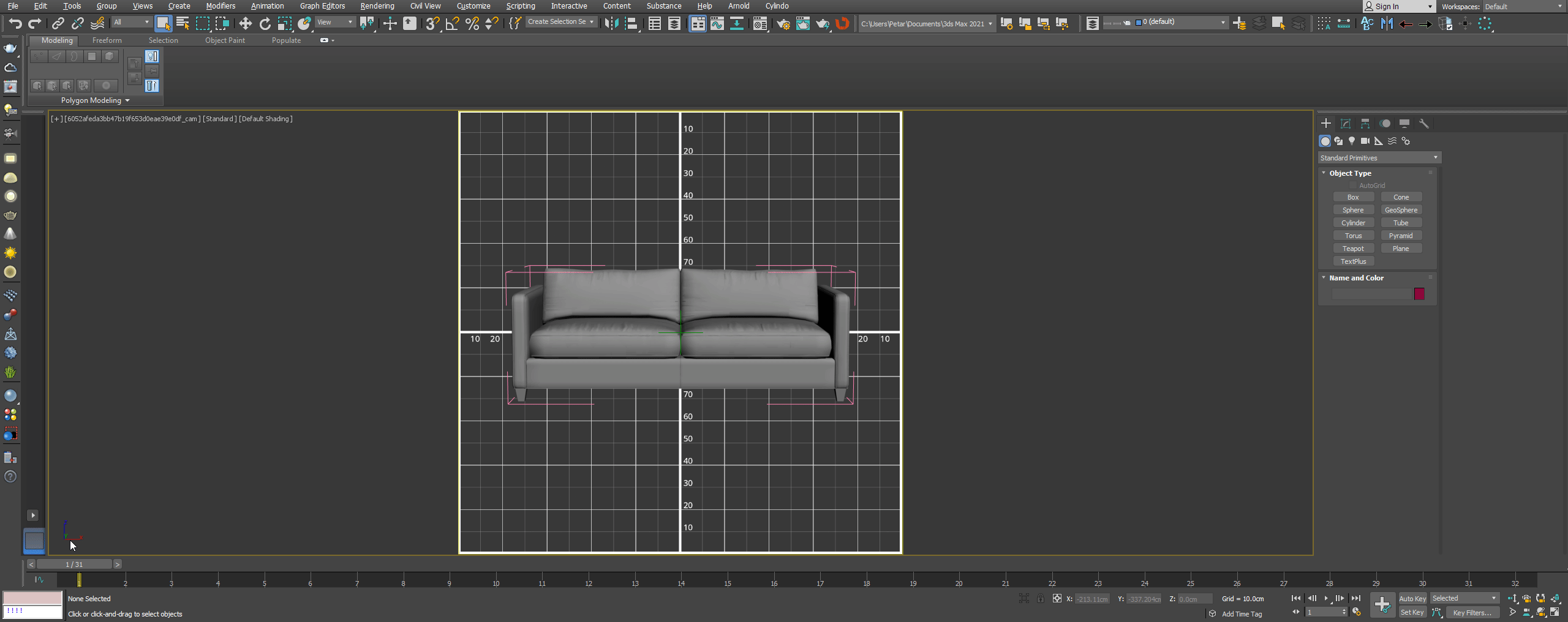Toggle the Selection Lock padlock
The width and height of the screenshot is (1568, 622).
(1040, 599)
